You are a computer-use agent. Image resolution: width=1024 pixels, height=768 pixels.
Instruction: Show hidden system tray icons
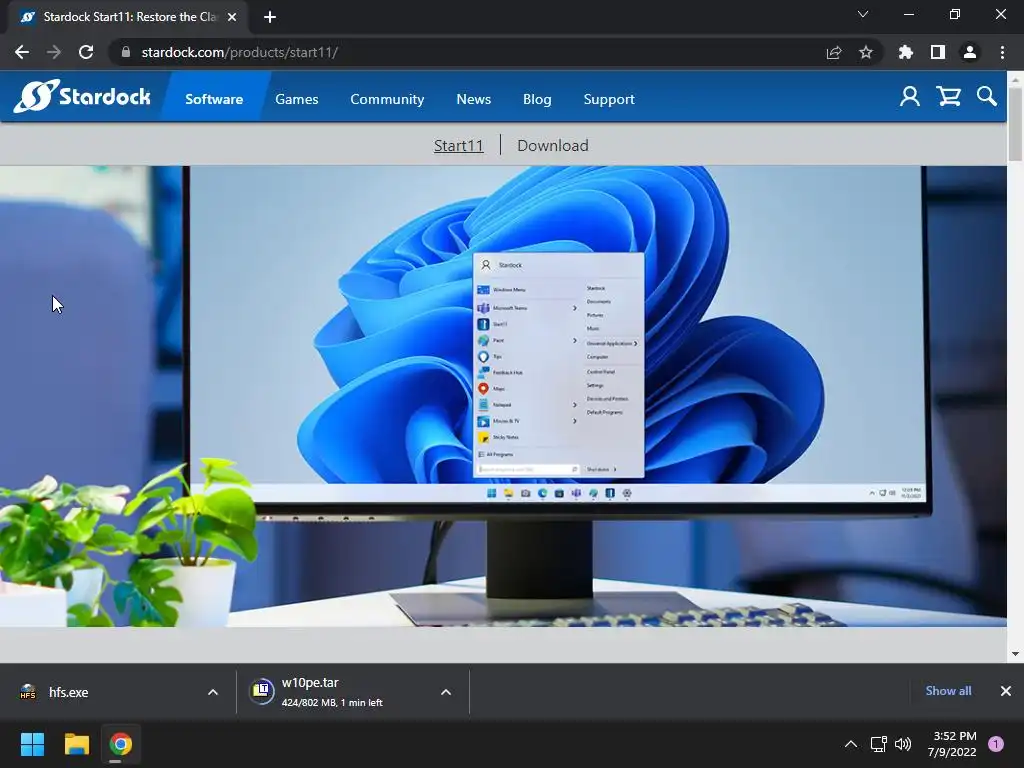click(x=851, y=744)
